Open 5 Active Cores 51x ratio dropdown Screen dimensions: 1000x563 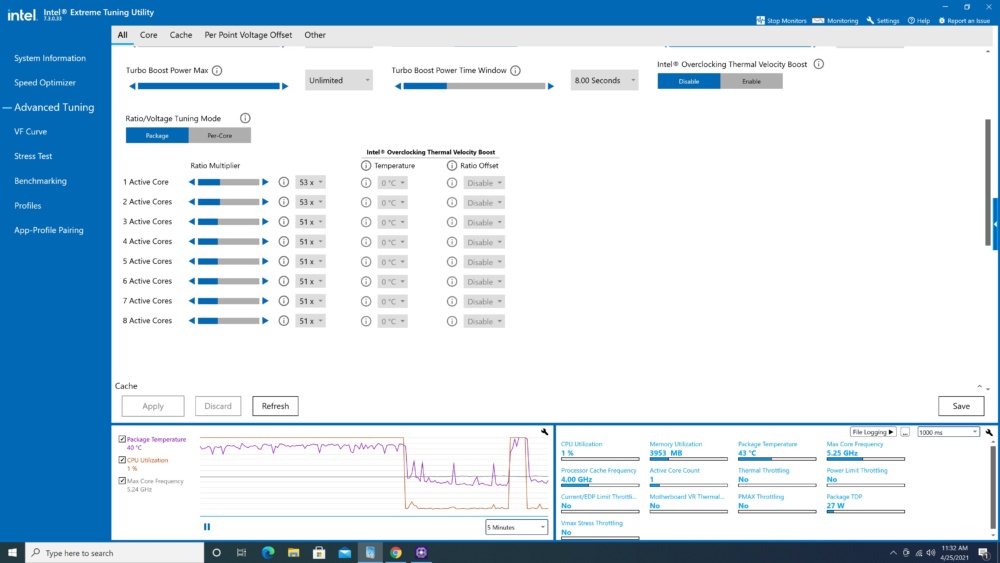310,261
